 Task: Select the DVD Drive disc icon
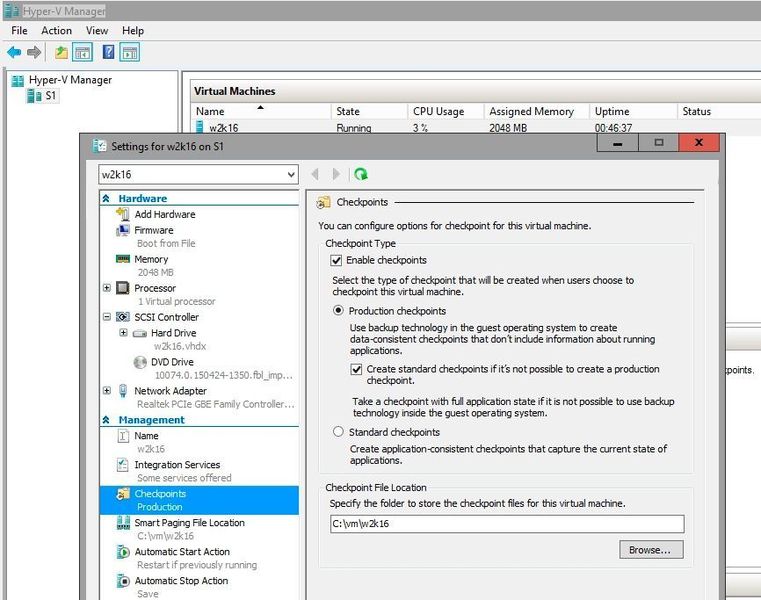point(140,362)
